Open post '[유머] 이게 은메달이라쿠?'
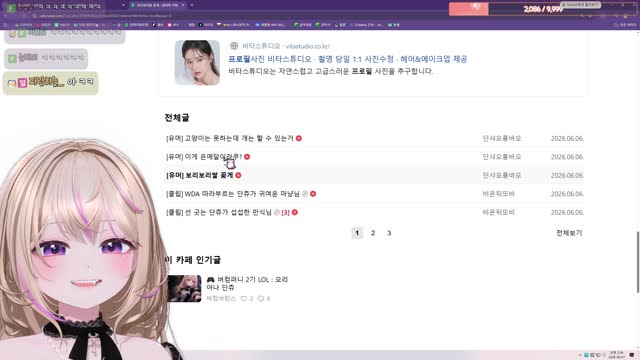This screenshot has height=360, width=640. point(204,157)
